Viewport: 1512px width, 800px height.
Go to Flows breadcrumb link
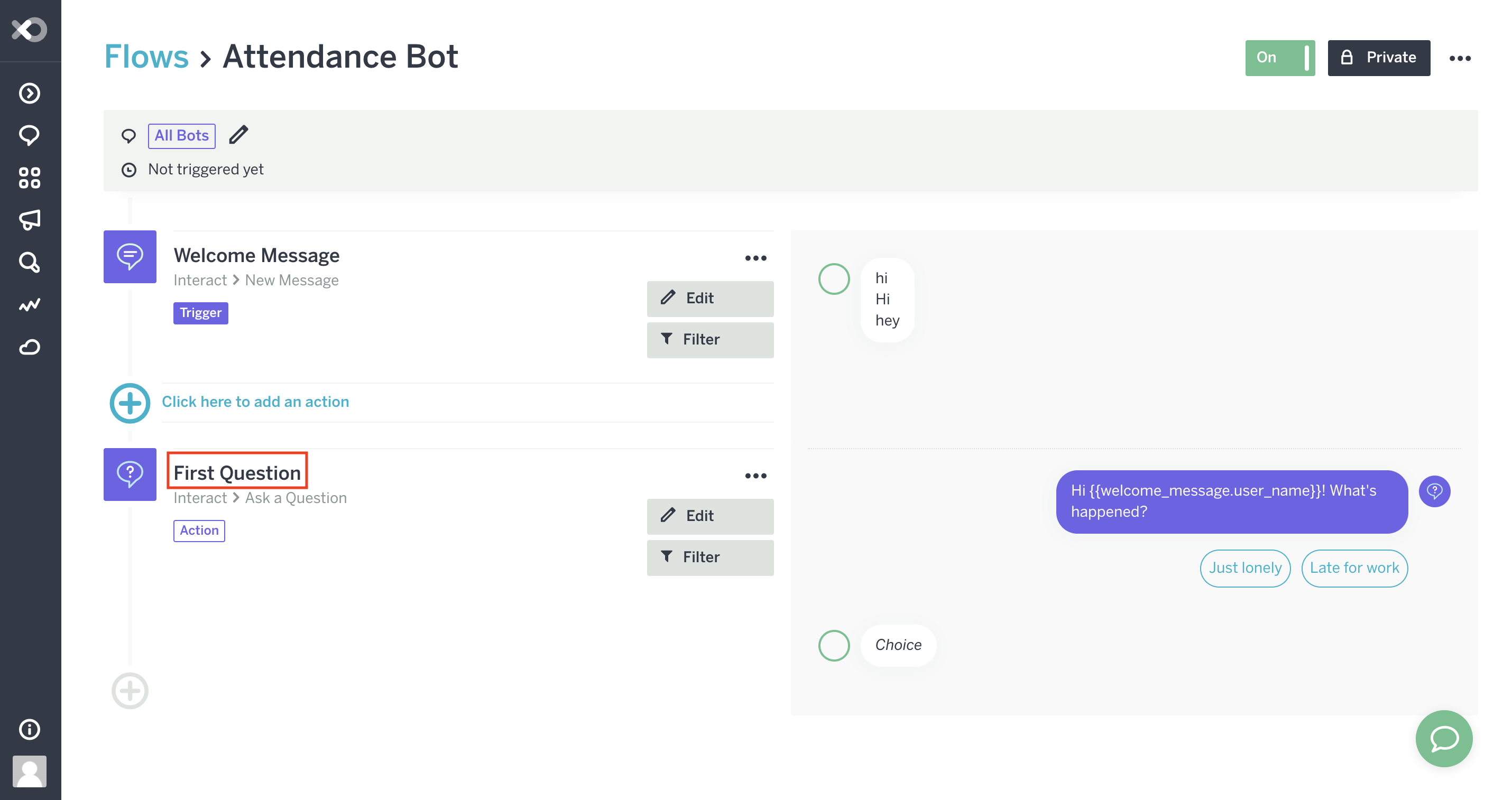click(146, 57)
